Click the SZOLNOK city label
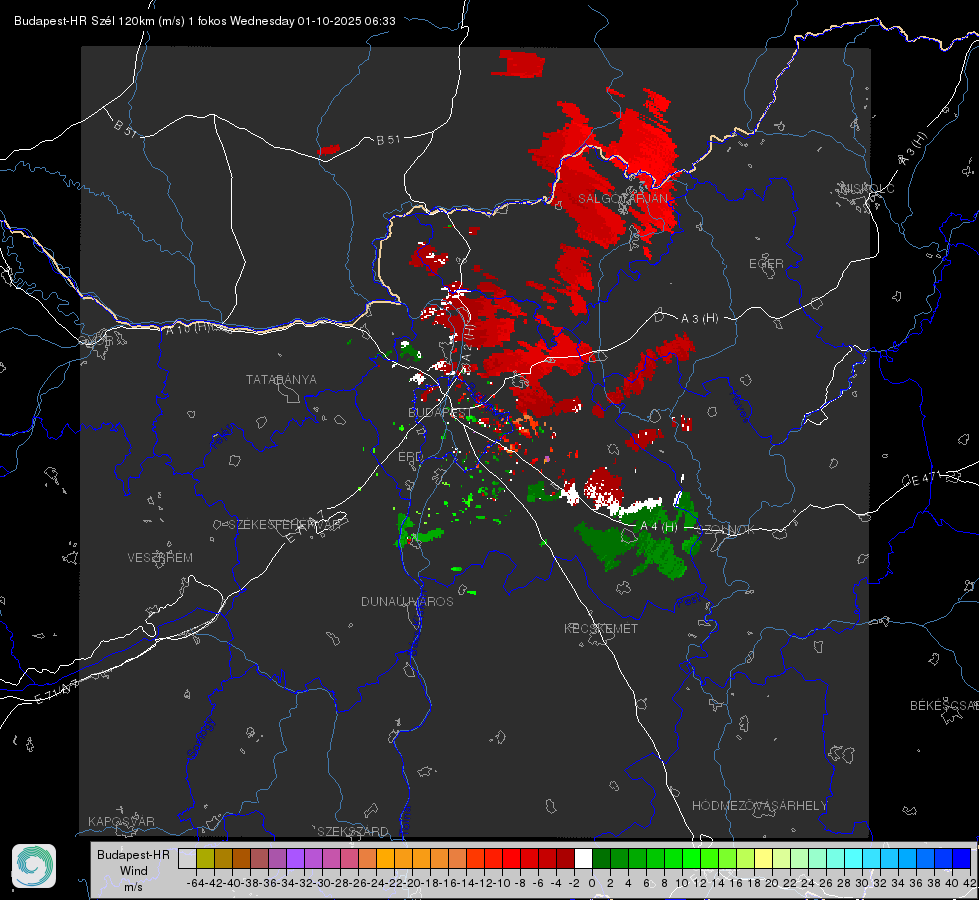The image size is (979, 900). pos(726,529)
